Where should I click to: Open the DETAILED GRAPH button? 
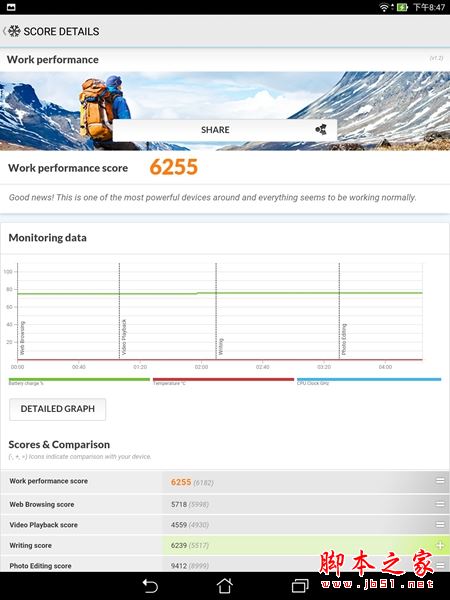coord(57,409)
